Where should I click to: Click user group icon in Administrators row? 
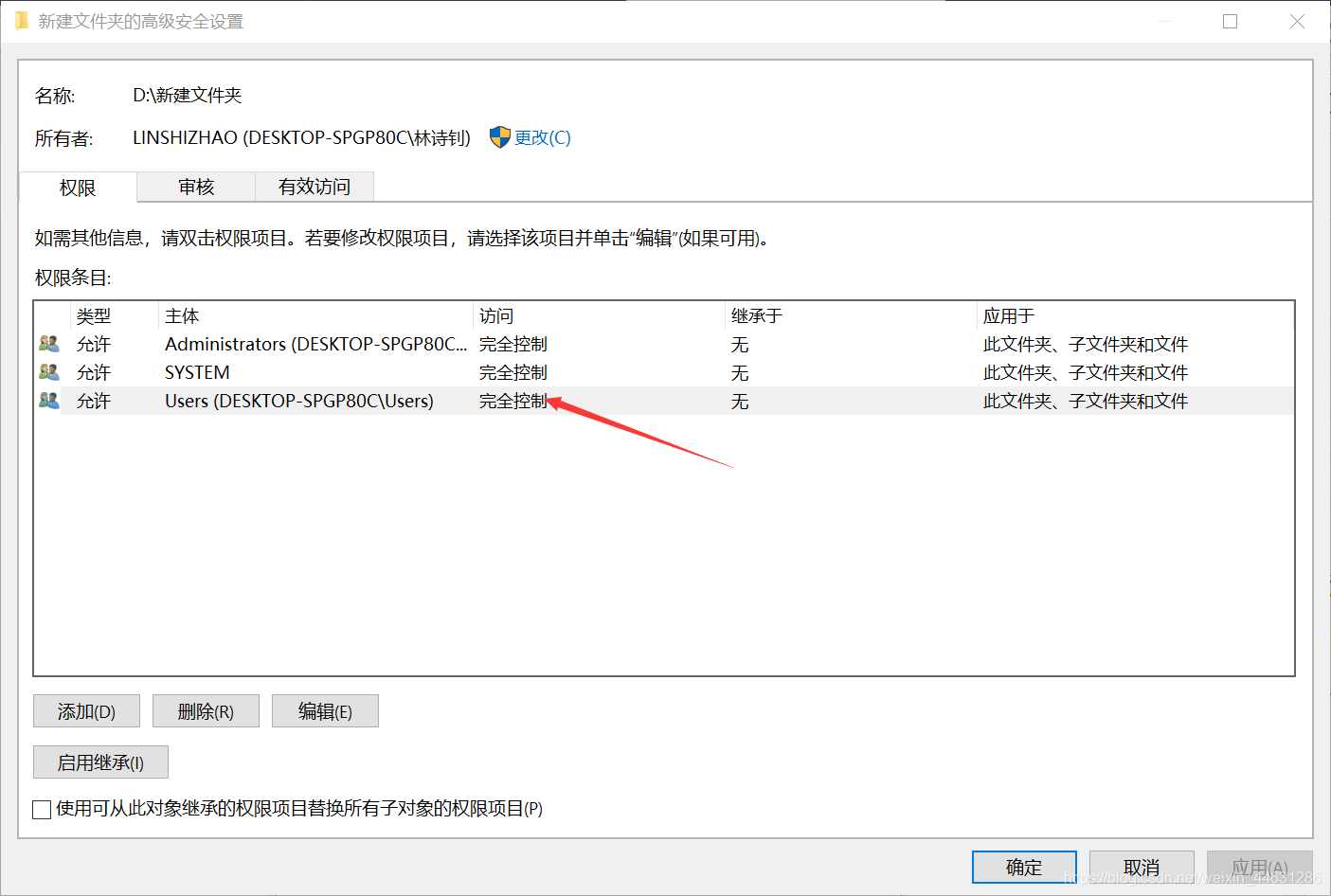pyautogui.click(x=49, y=344)
